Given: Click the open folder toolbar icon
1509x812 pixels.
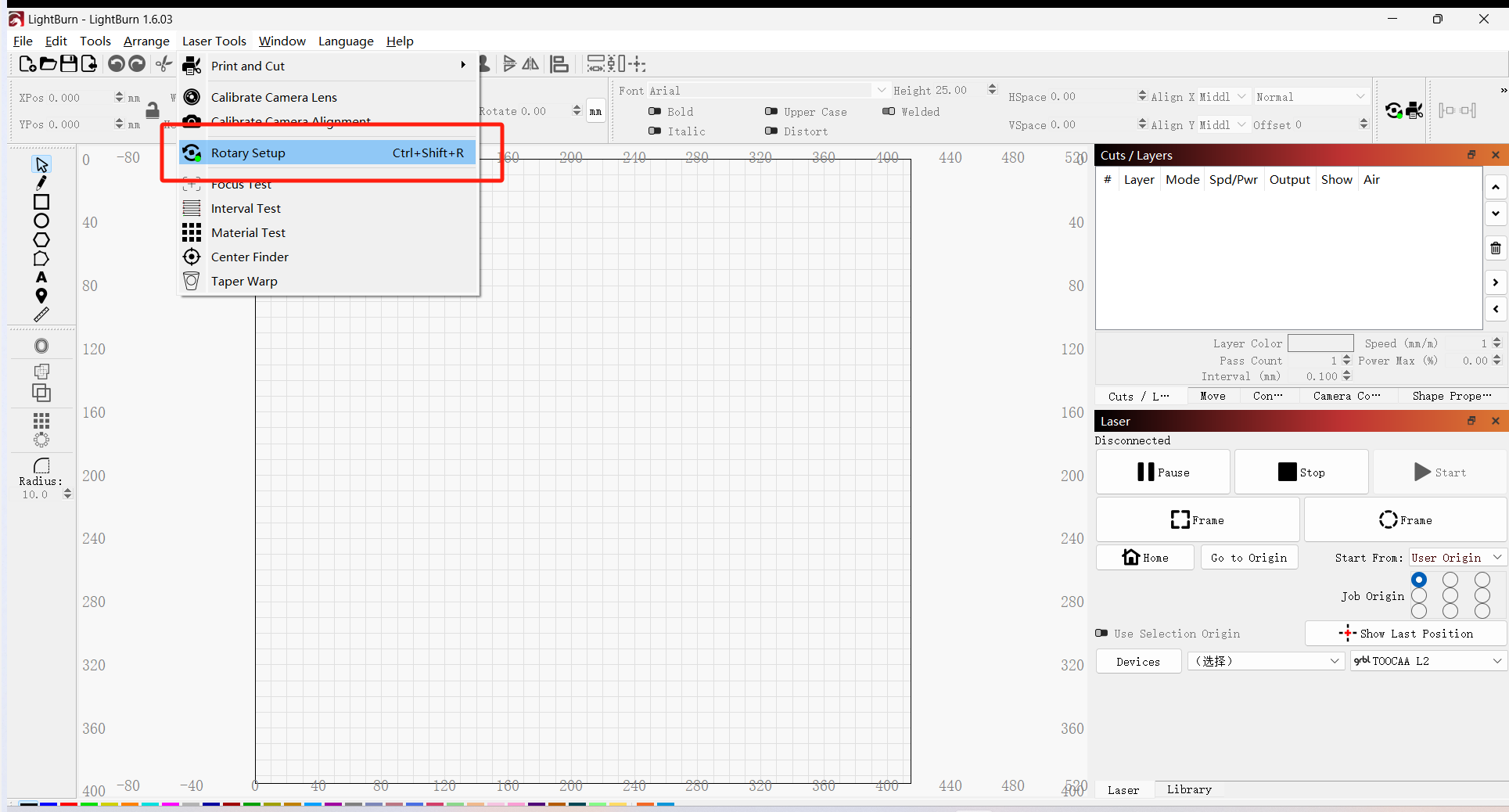Looking at the screenshot, I should [x=48, y=64].
